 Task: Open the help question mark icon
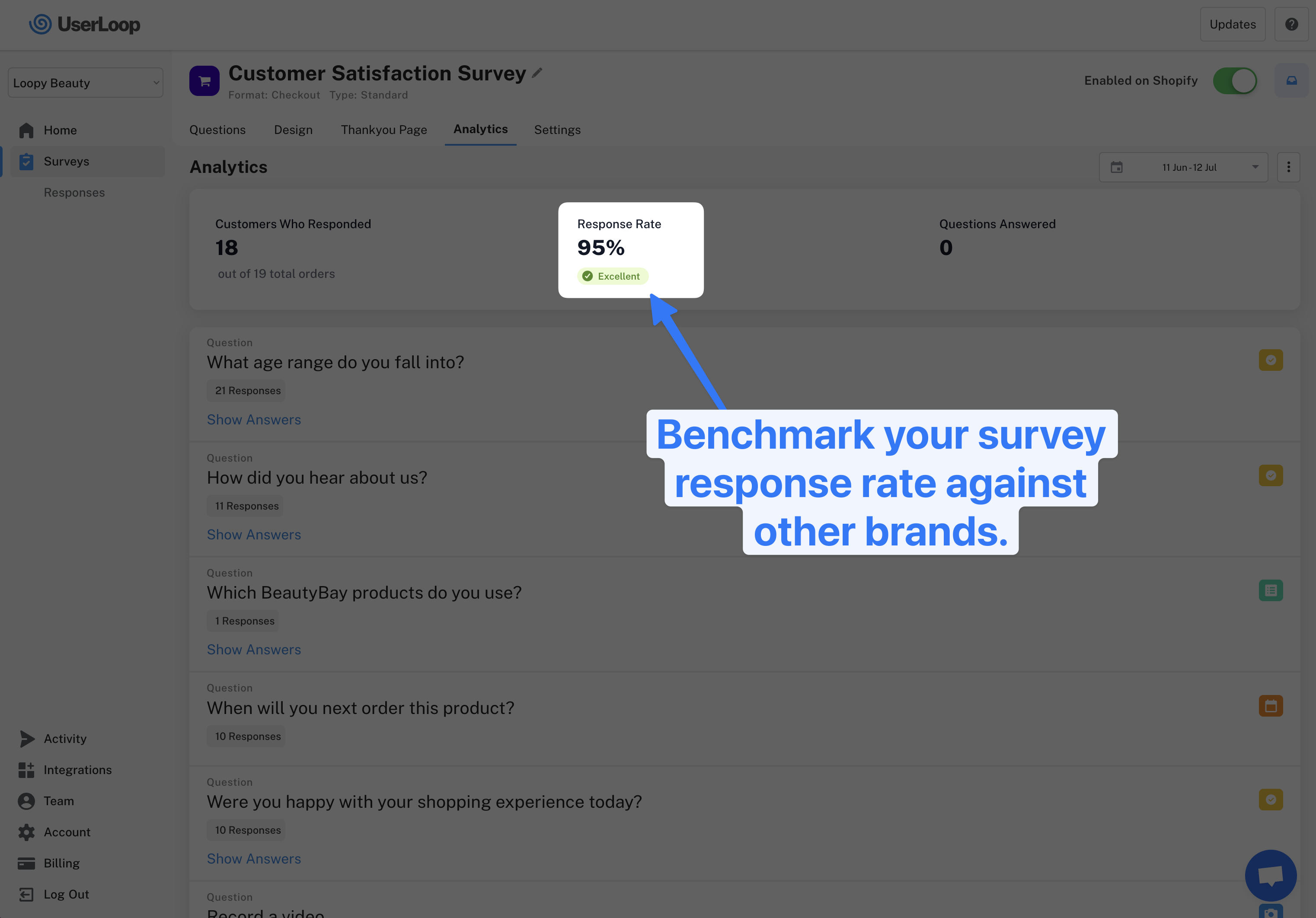pos(1291,24)
